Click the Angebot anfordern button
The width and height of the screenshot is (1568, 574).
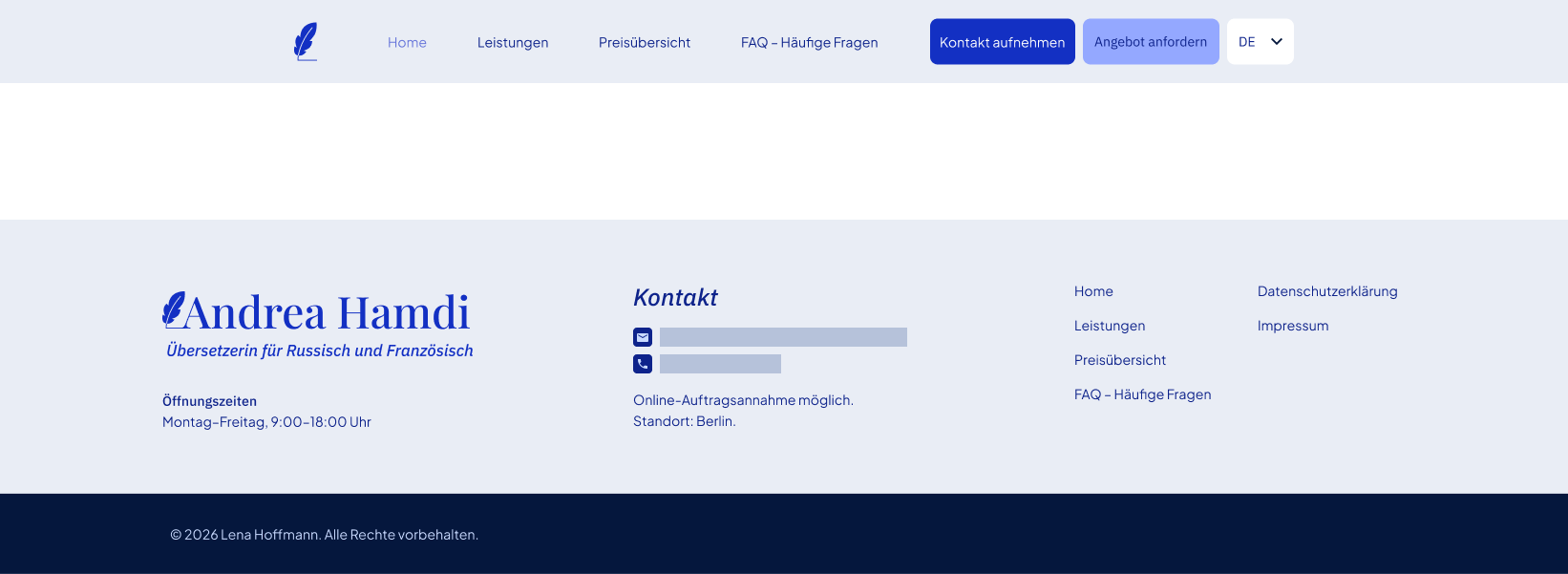tap(1150, 42)
